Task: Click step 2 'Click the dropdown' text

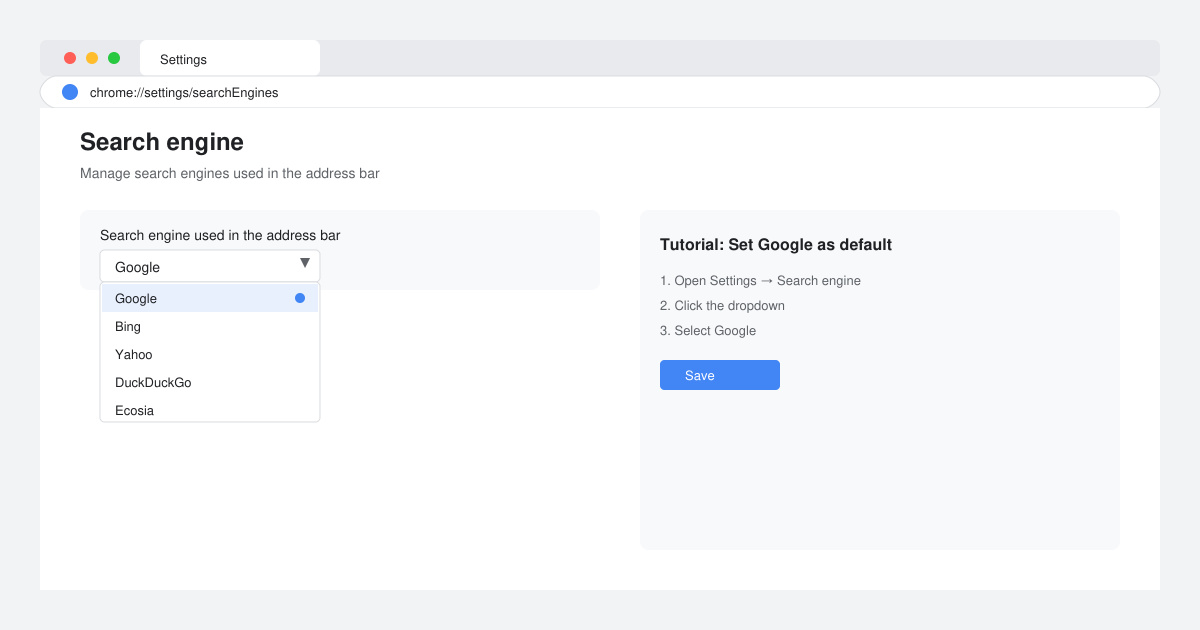Action: pos(722,305)
